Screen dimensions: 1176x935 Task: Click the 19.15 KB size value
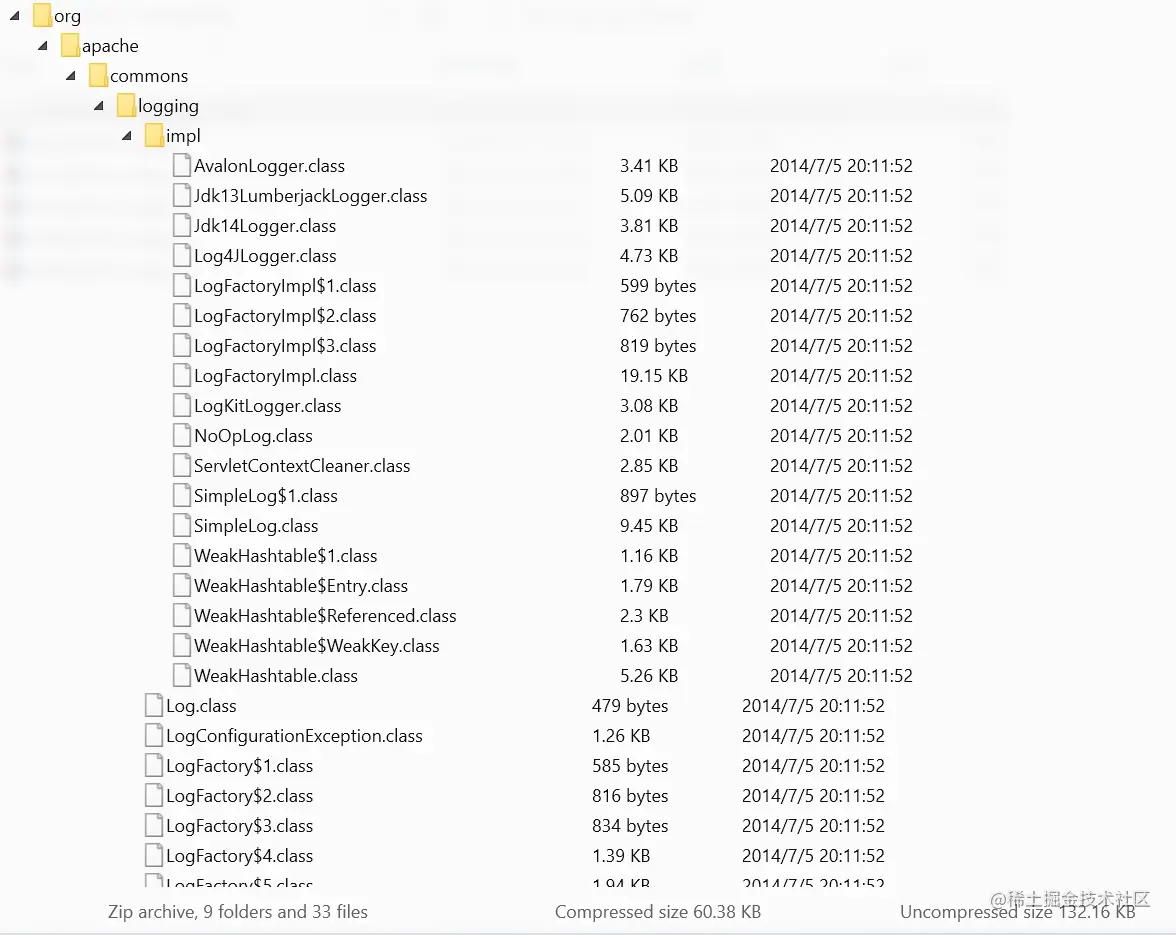pos(653,376)
